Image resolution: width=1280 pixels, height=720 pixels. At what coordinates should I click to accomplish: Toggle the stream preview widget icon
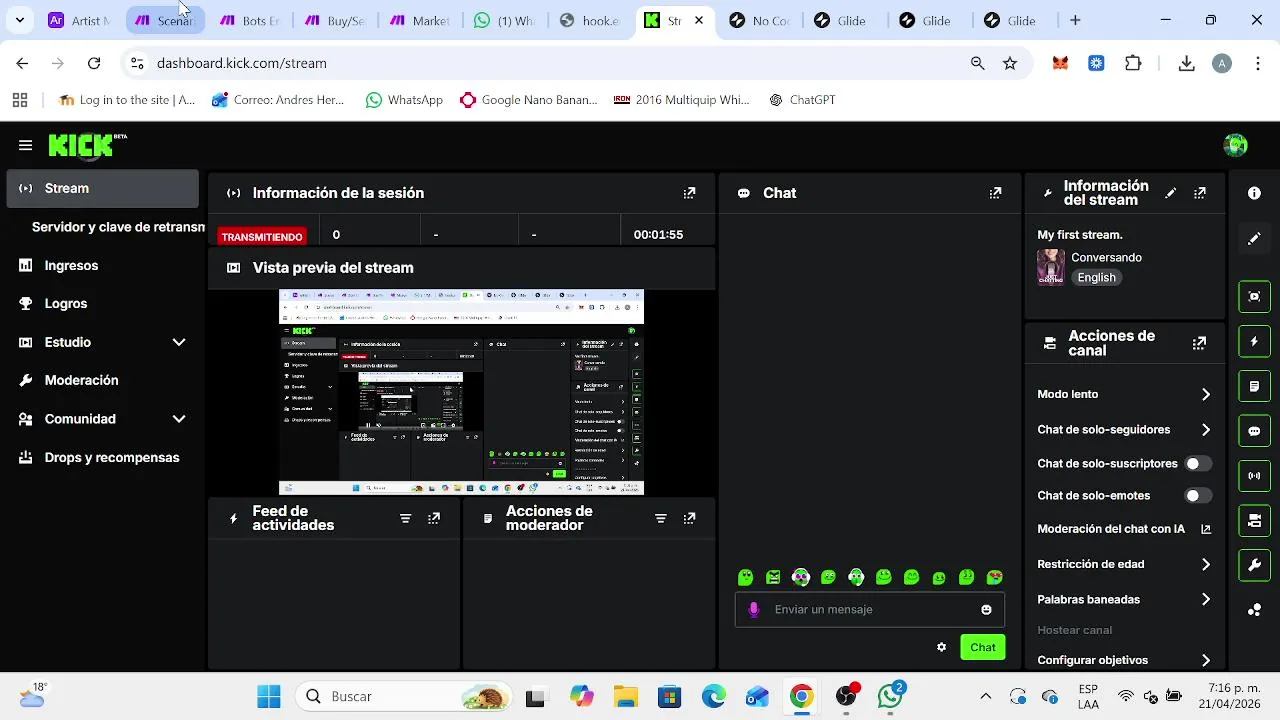[1254, 296]
